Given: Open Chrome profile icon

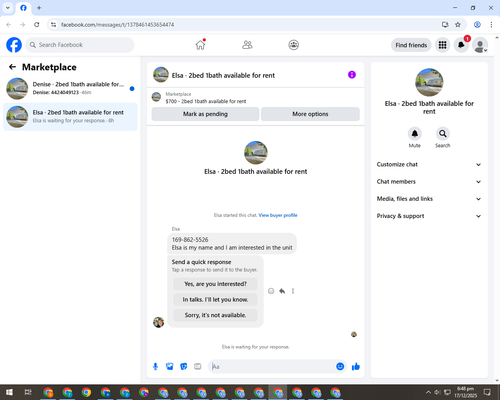Looking at the screenshot, I should [x=477, y=25].
